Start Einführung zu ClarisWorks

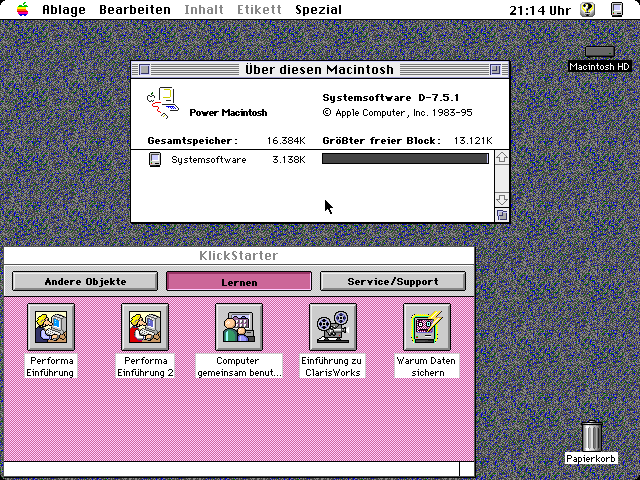[333, 327]
